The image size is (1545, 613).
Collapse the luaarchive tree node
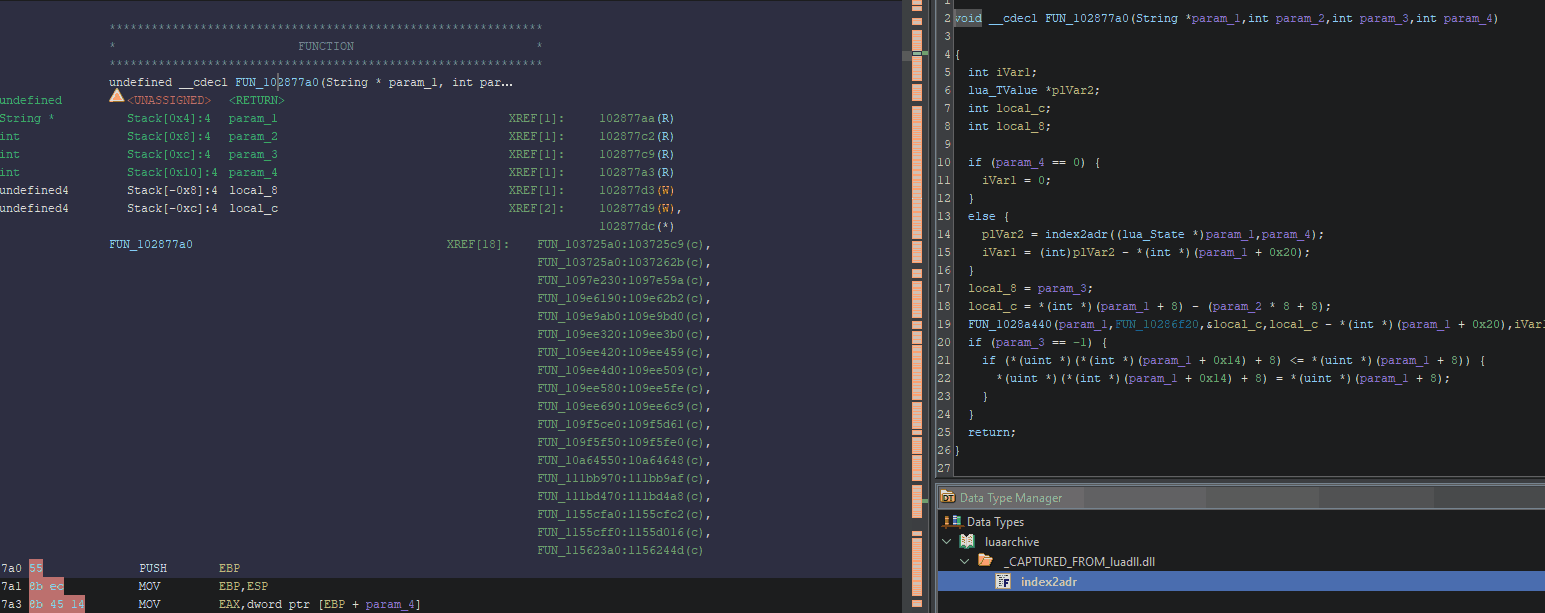tap(947, 541)
